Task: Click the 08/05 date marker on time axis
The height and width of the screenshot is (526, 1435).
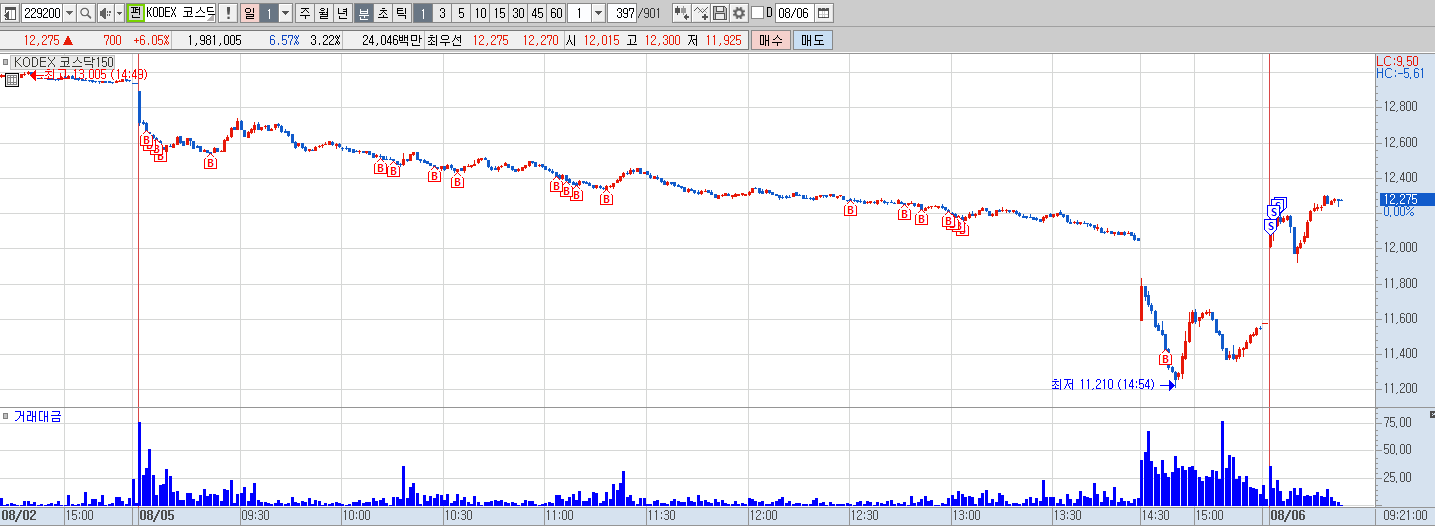Action: point(157,516)
